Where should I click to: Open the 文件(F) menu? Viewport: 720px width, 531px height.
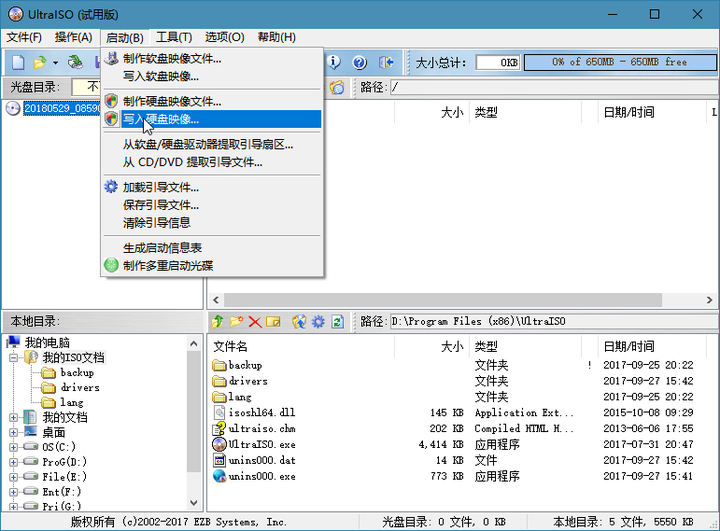coord(24,37)
